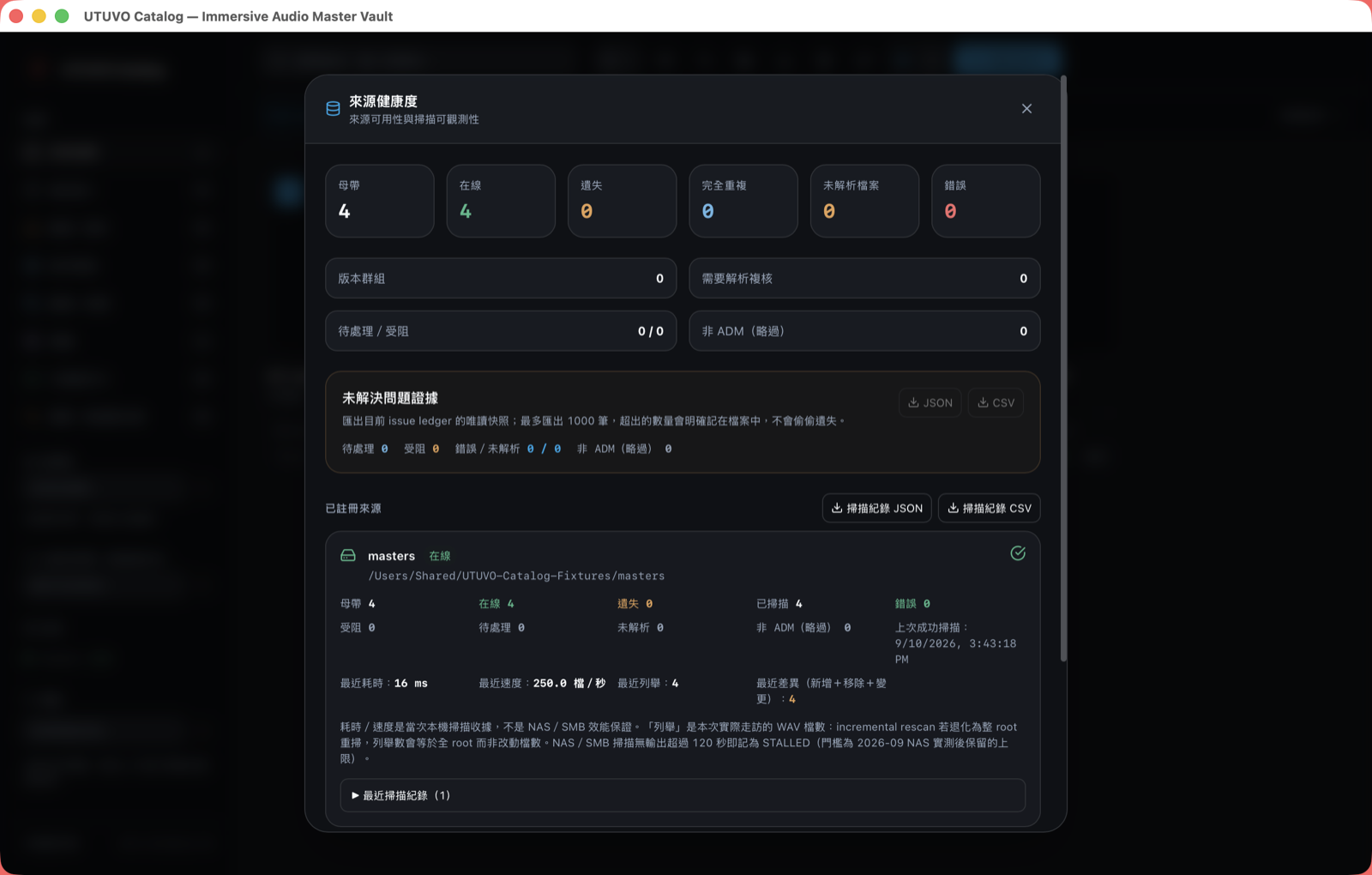Click the 完全重複 stat card
Screen dimensions: 1372x875
pos(743,201)
